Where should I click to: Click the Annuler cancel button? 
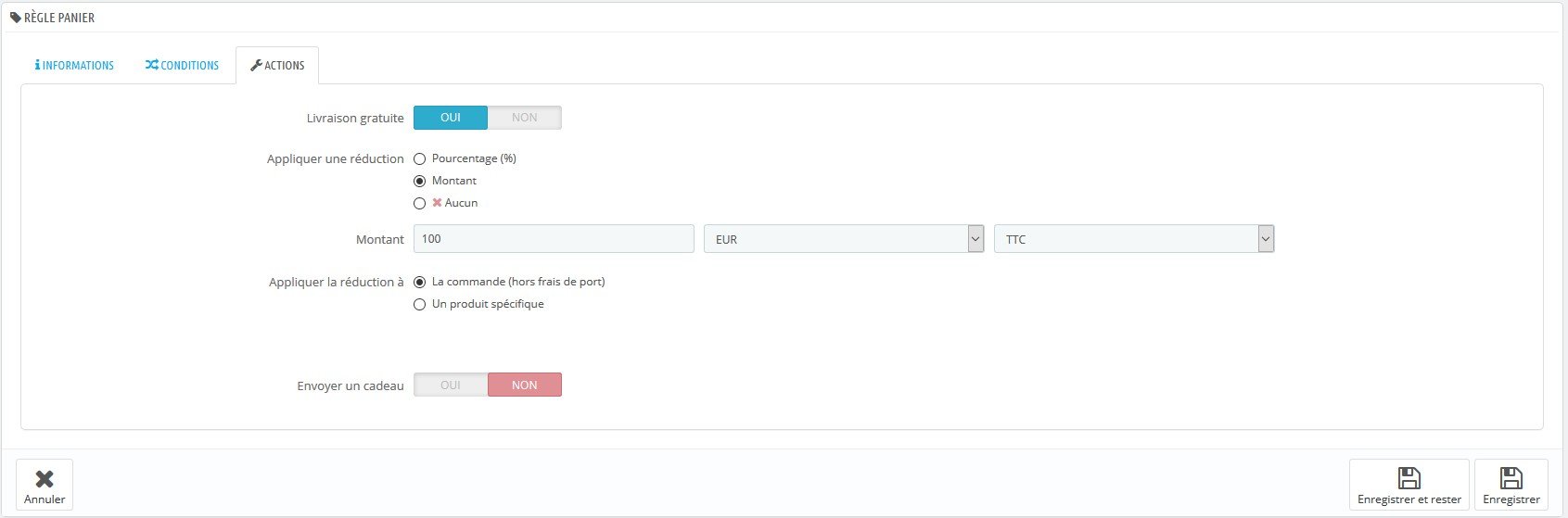45,485
